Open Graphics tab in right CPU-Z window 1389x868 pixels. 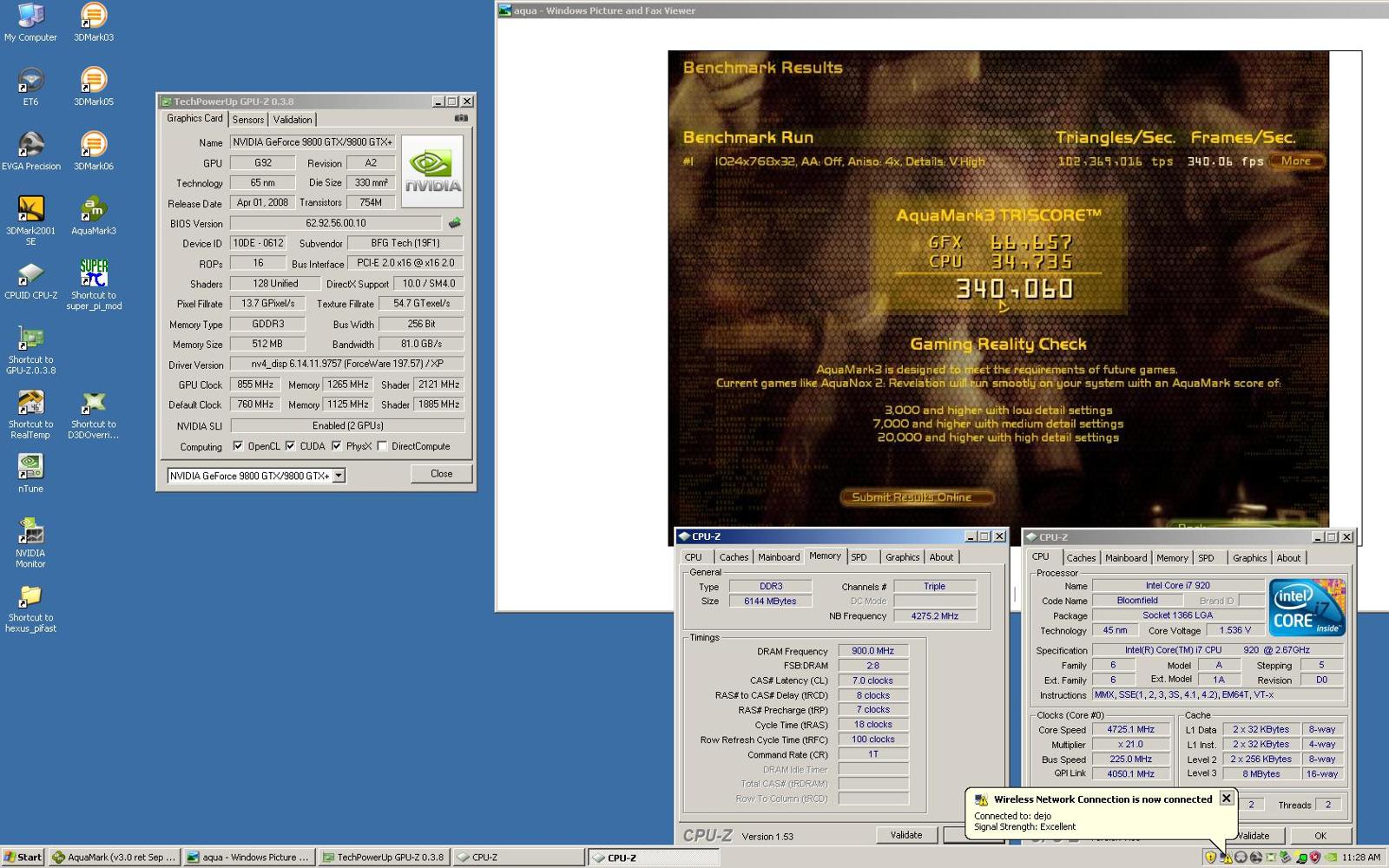[1249, 558]
